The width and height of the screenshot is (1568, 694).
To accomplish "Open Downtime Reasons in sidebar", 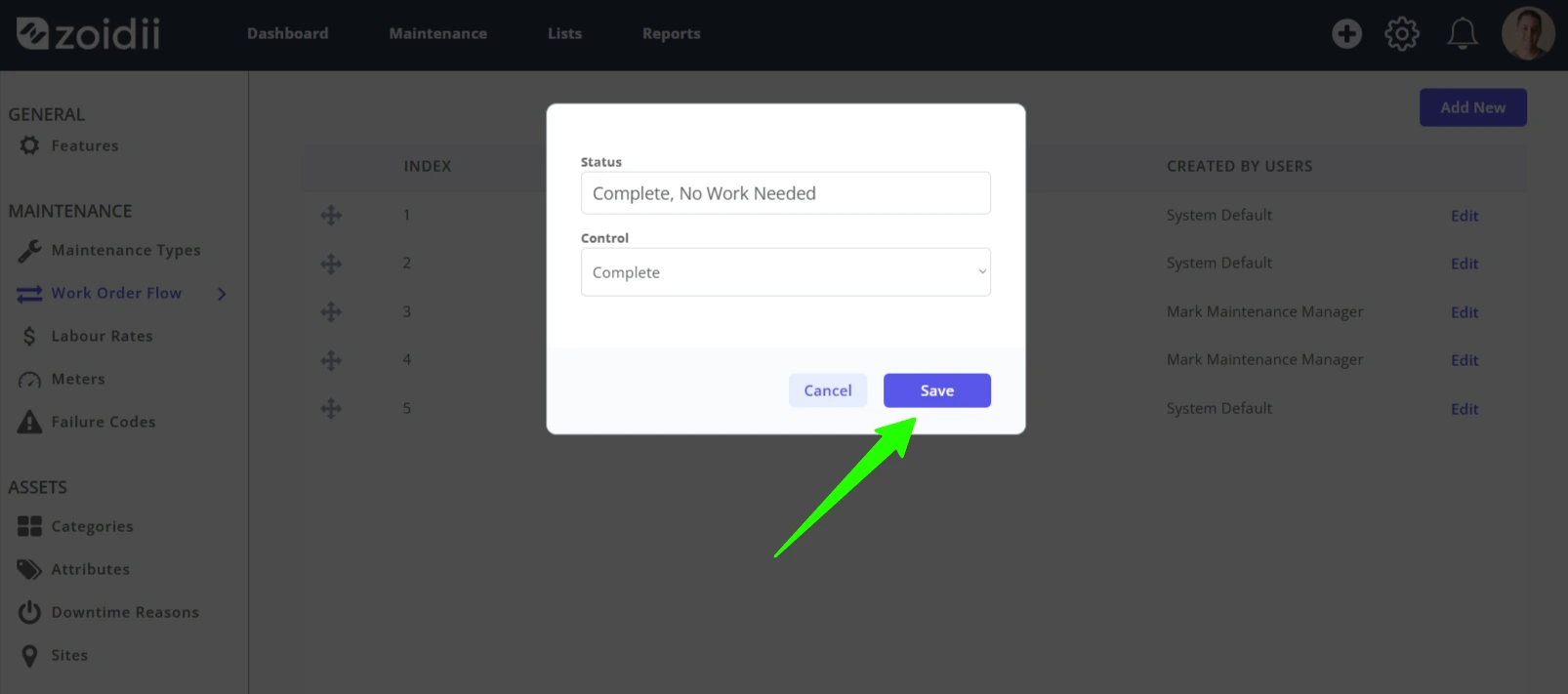I will pos(125,612).
